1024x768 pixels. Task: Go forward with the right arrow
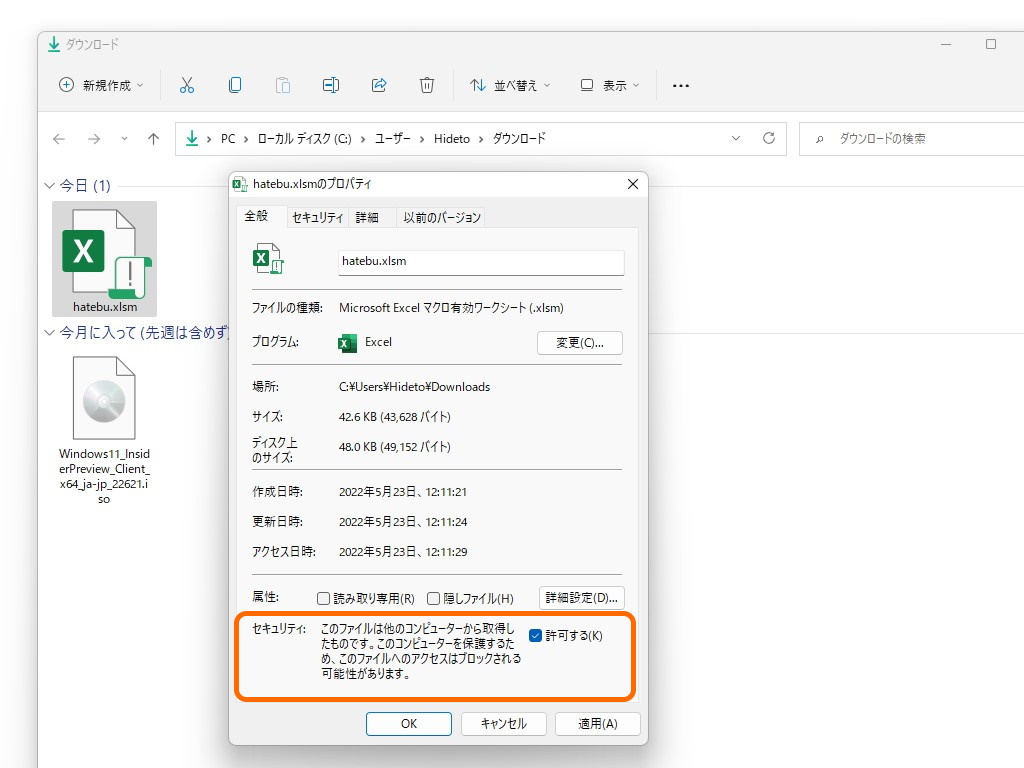(94, 138)
